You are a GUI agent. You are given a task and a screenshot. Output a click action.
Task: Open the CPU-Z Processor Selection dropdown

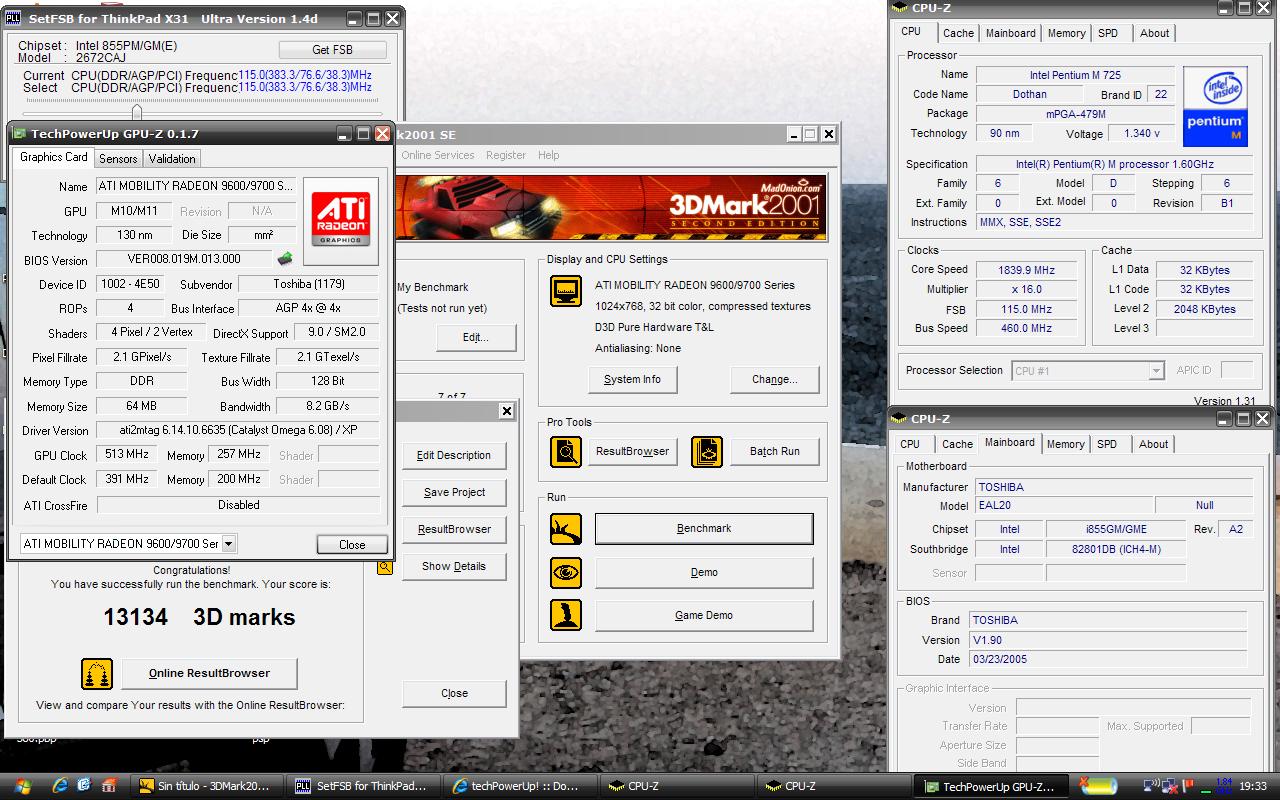(x=1156, y=371)
